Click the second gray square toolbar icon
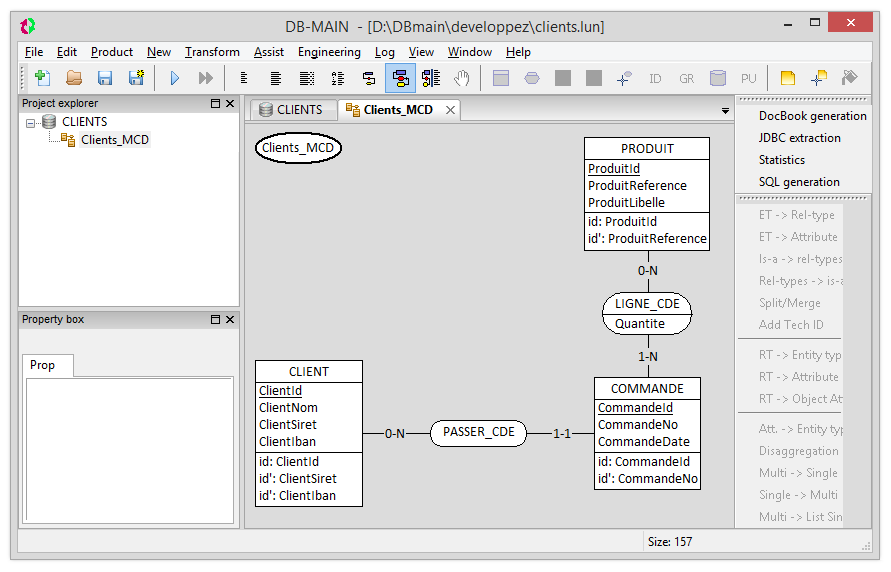The width and height of the screenshot is (891, 572). 594,78
